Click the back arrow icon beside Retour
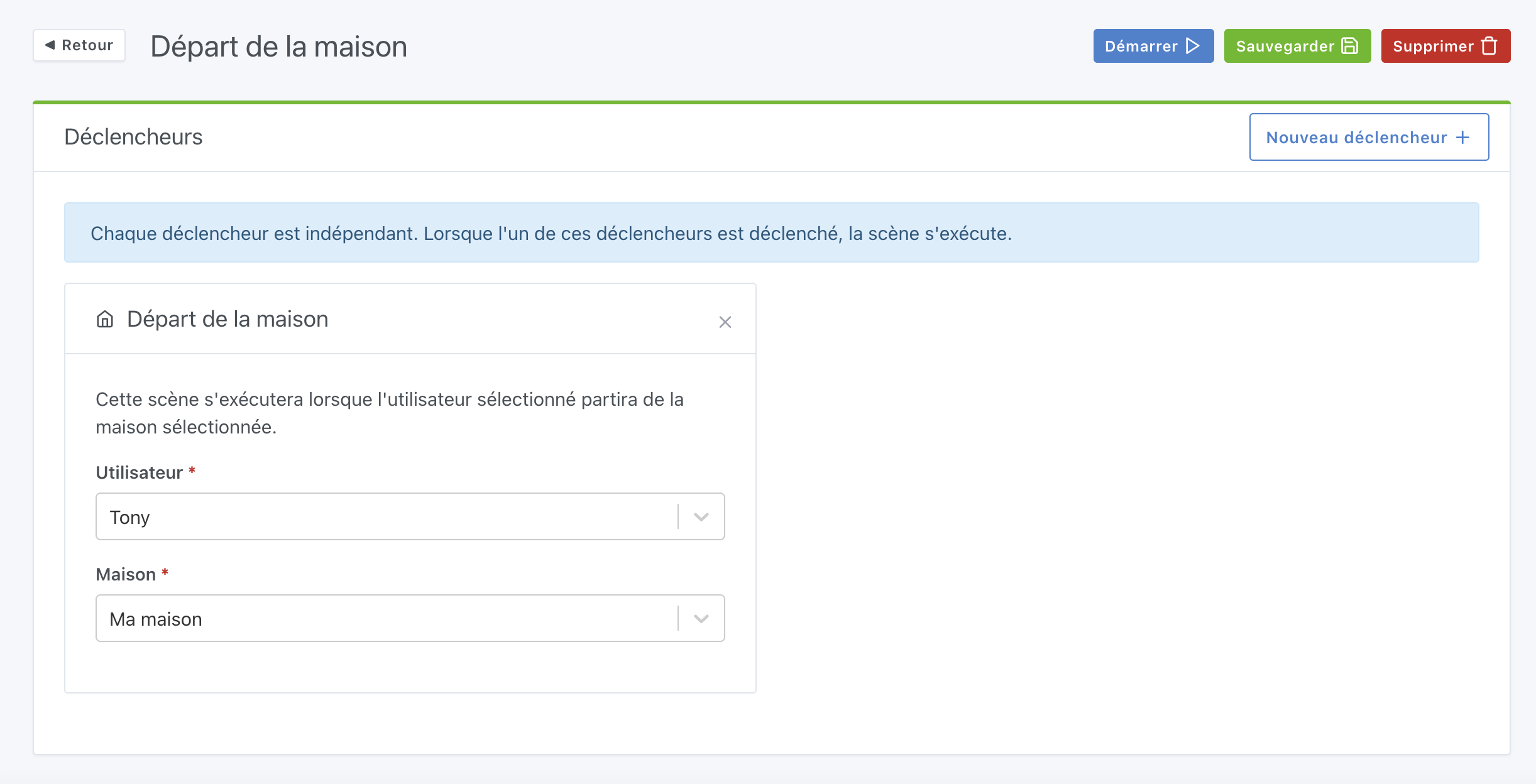This screenshot has height=784, width=1536. [x=50, y=45]
